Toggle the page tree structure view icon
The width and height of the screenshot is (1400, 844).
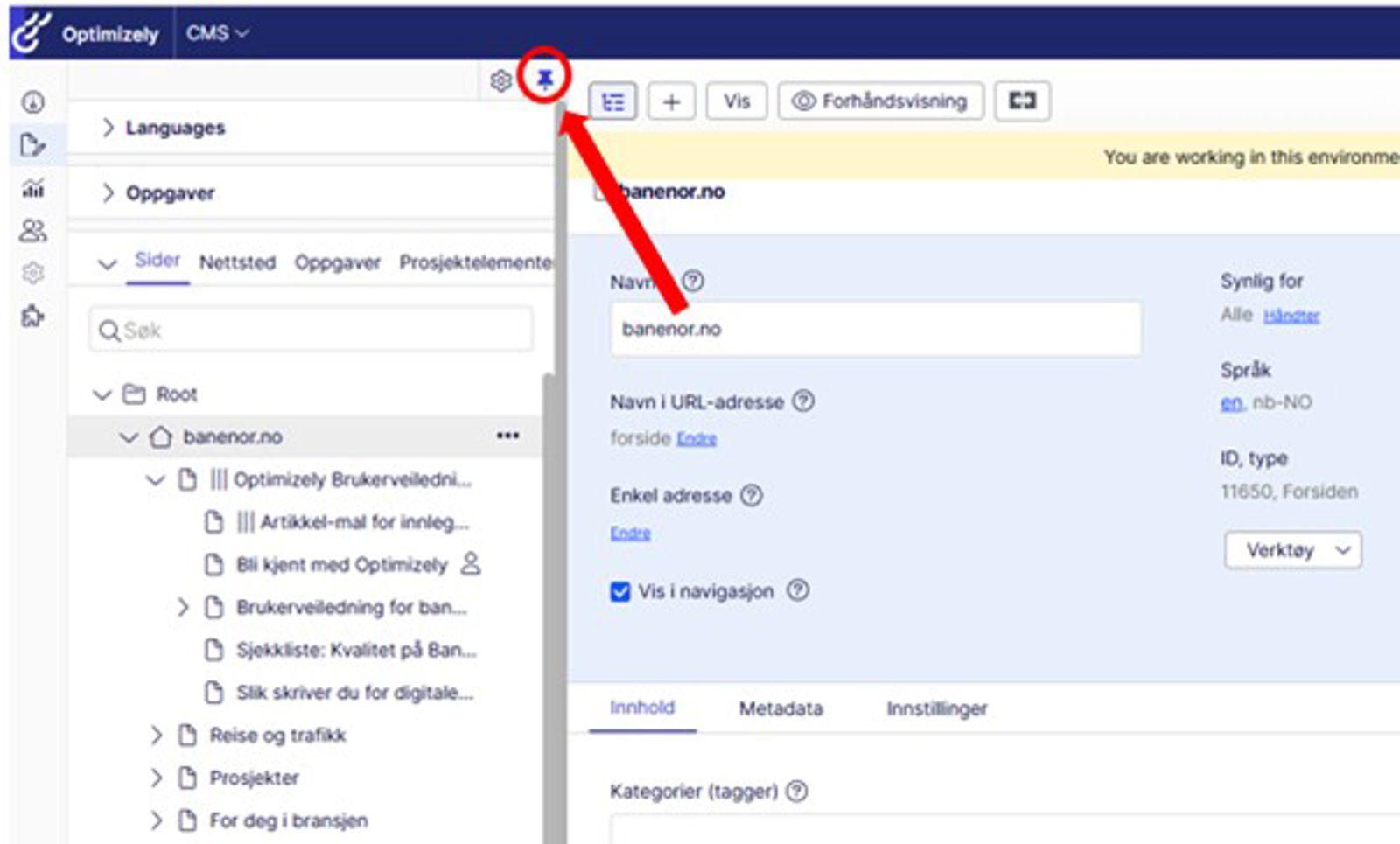click(x=612, y=101)
